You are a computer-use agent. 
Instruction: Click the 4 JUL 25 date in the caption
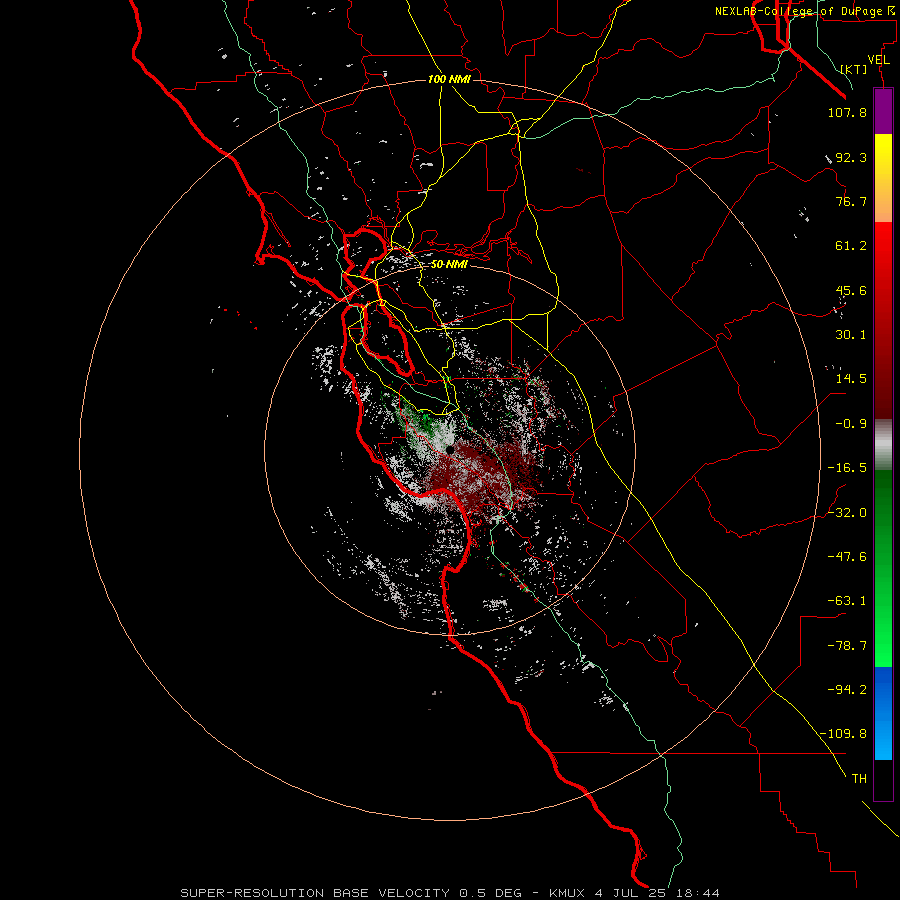(x=630, y=893)
